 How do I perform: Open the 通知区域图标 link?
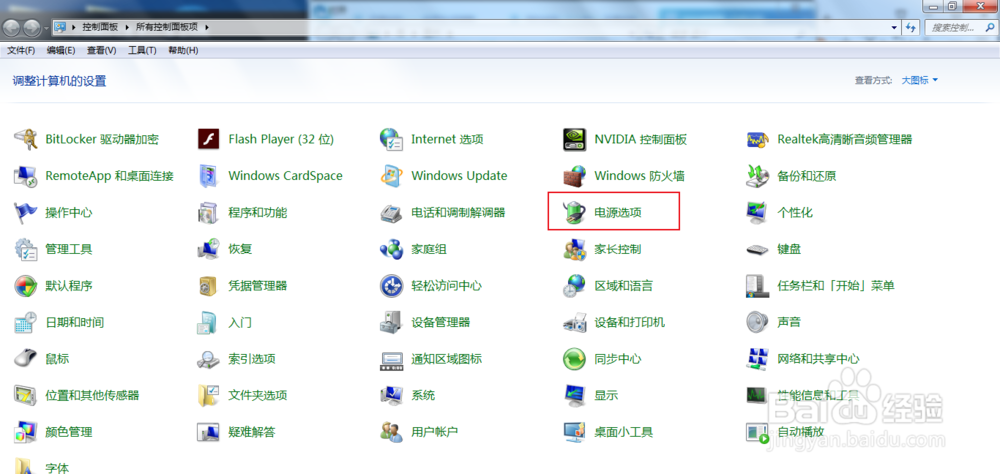446,359
